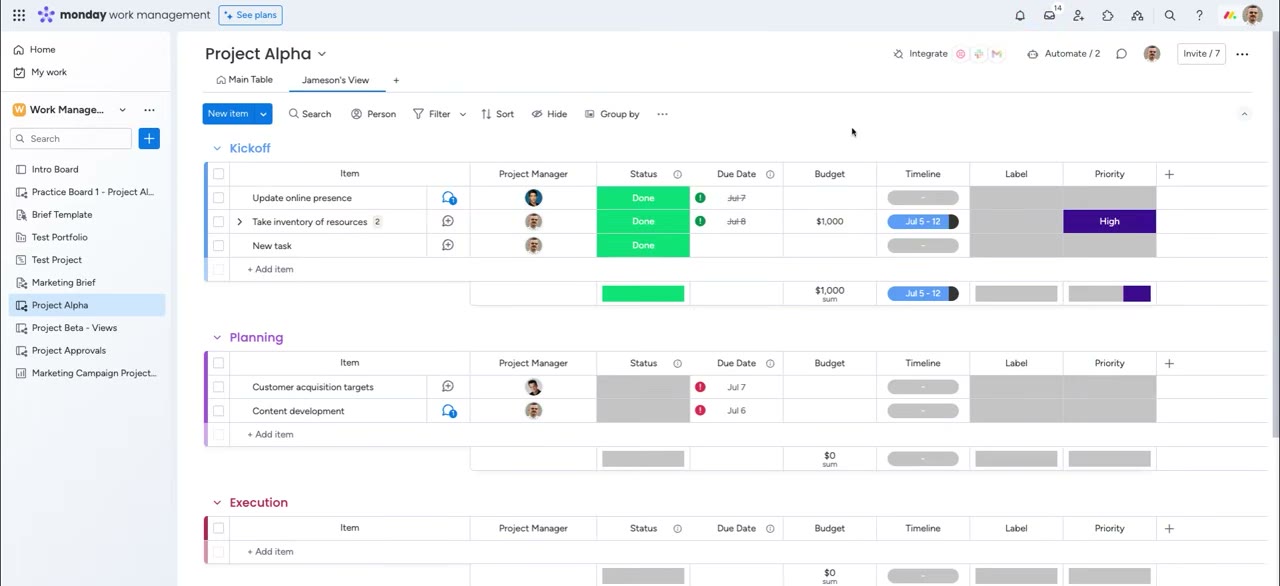Expand subitems of Take inventory of resources
Viewport: 1280px width, 586px height.
[x=239, y=221]
